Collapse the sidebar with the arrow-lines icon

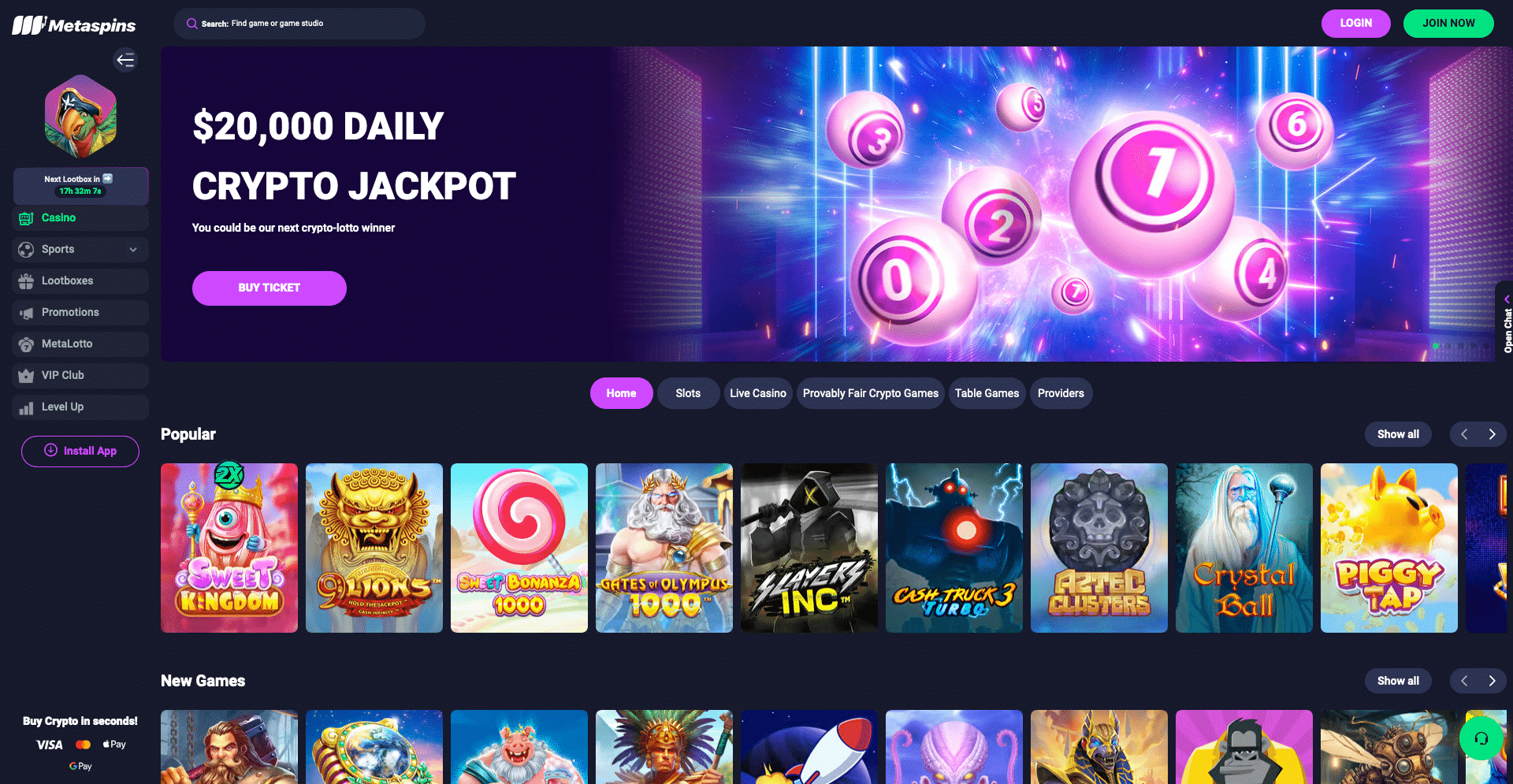click(x=125, y=60)
